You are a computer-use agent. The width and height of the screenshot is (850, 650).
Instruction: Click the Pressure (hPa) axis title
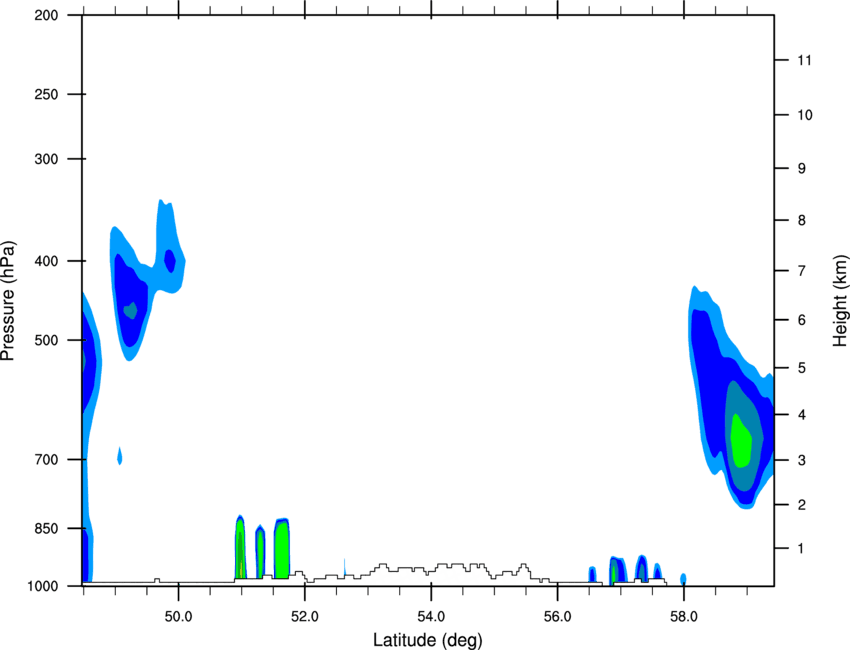point(8,301)
